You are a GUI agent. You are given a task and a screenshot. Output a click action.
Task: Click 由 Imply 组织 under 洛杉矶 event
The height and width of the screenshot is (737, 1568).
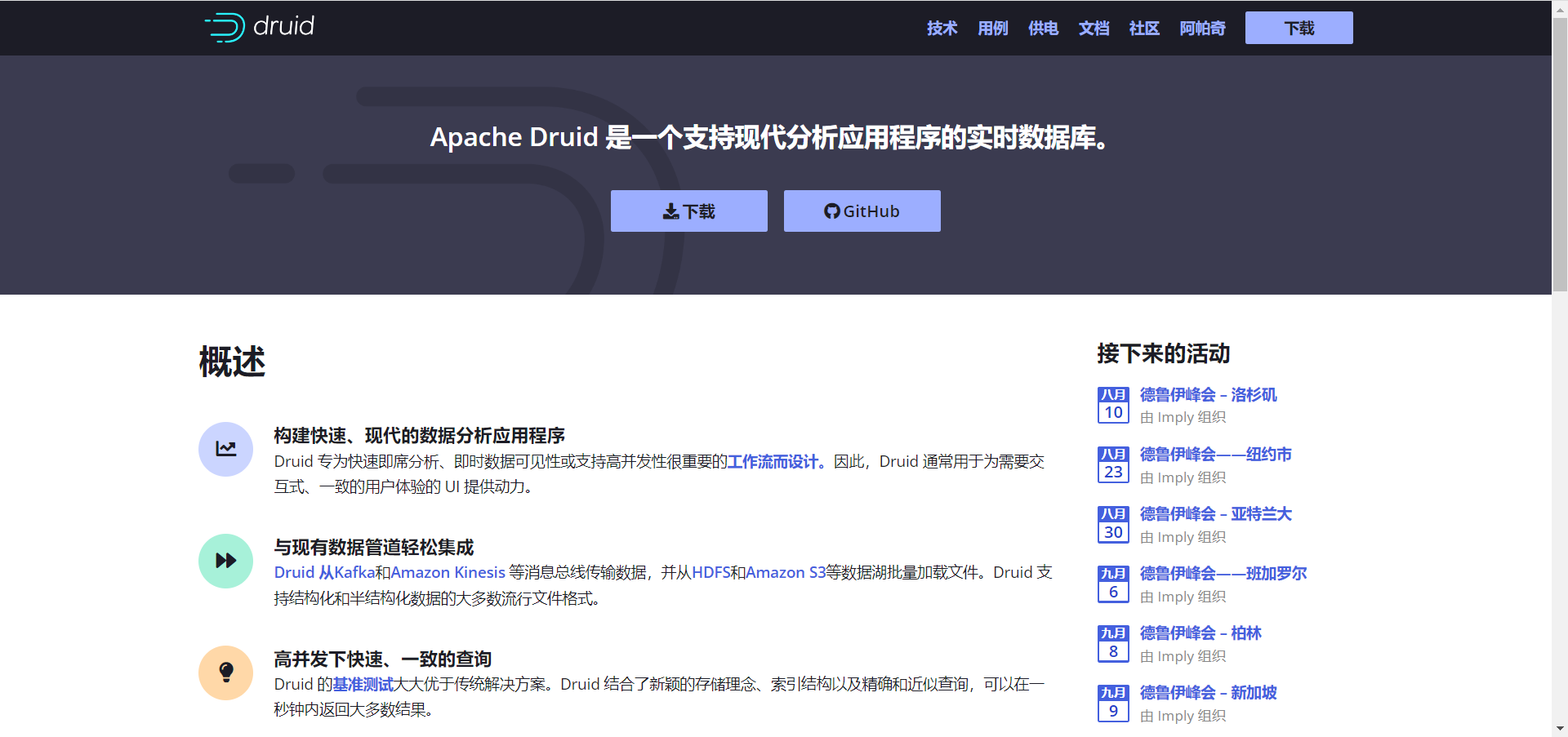click(1183, 418)
